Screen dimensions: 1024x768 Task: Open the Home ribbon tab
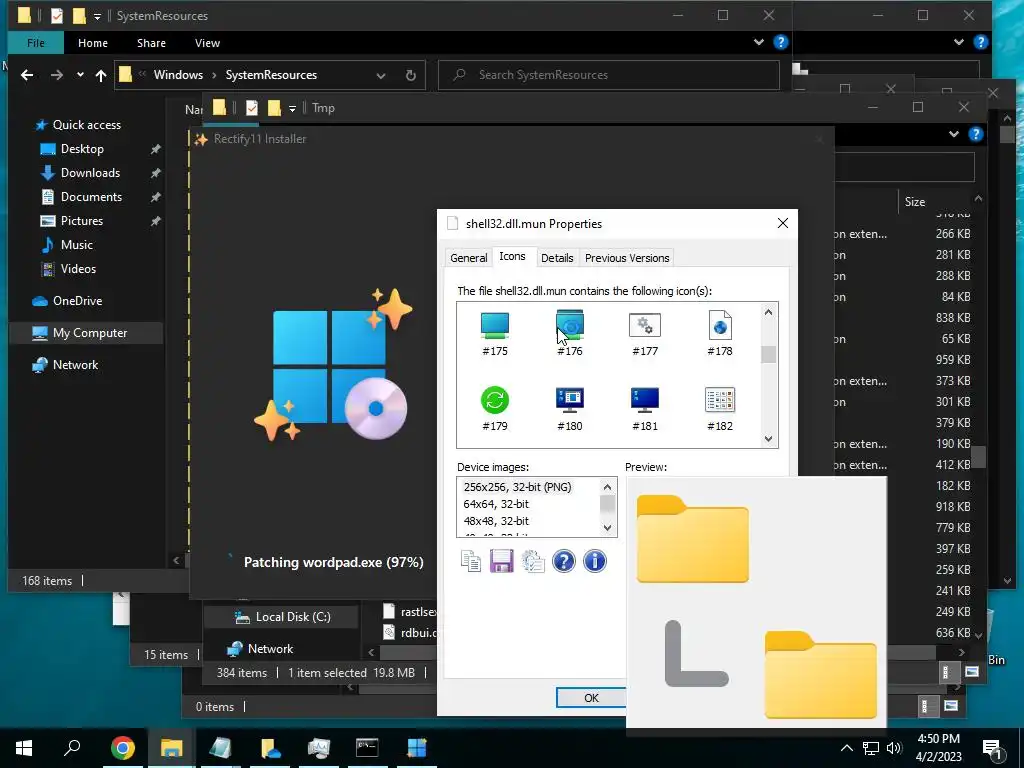[x=93, y=42]
